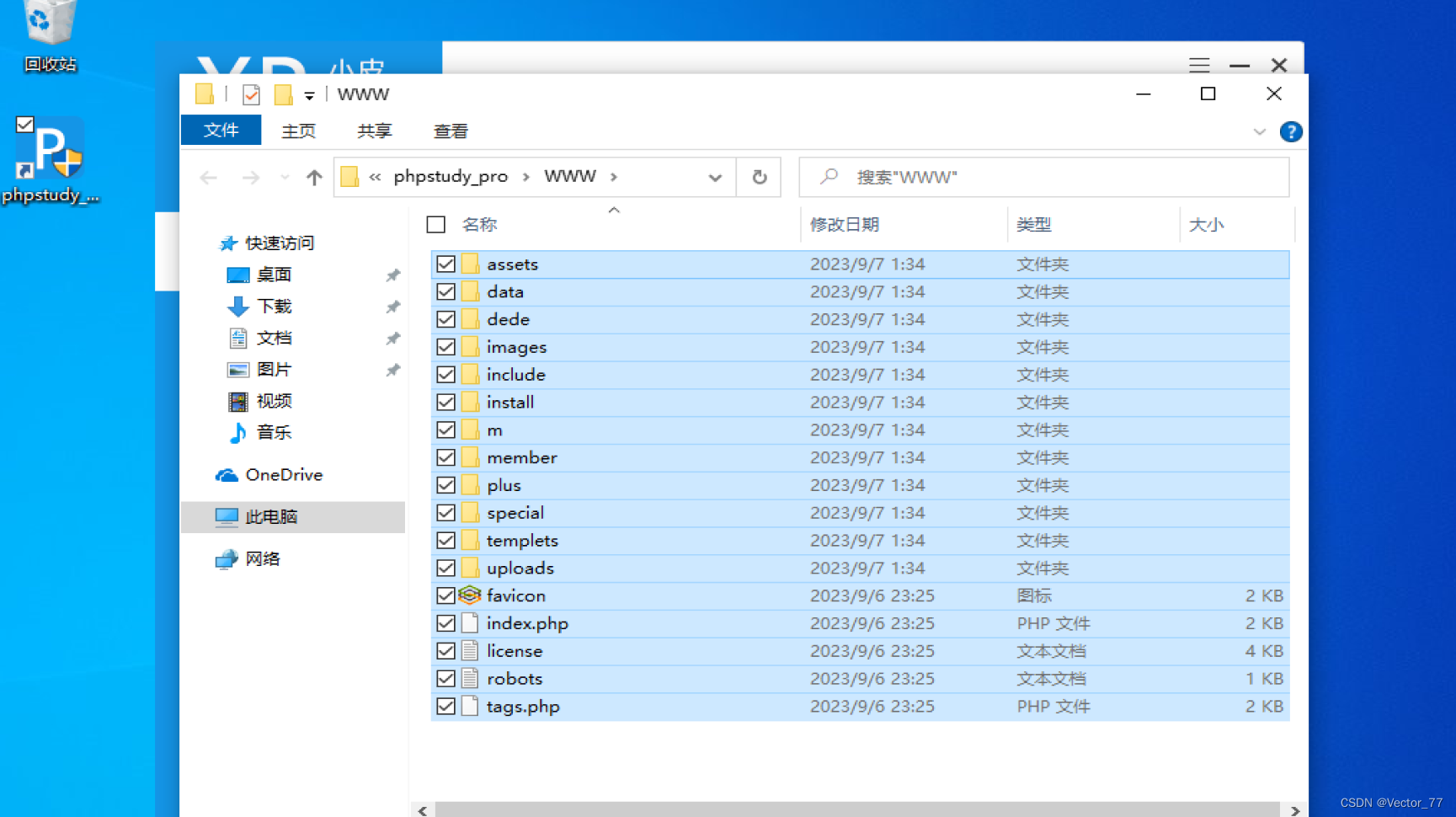The width and height of the screenshot is (1456, 817).
Task: Click pin icon next to 桌面
Action: 392,275
